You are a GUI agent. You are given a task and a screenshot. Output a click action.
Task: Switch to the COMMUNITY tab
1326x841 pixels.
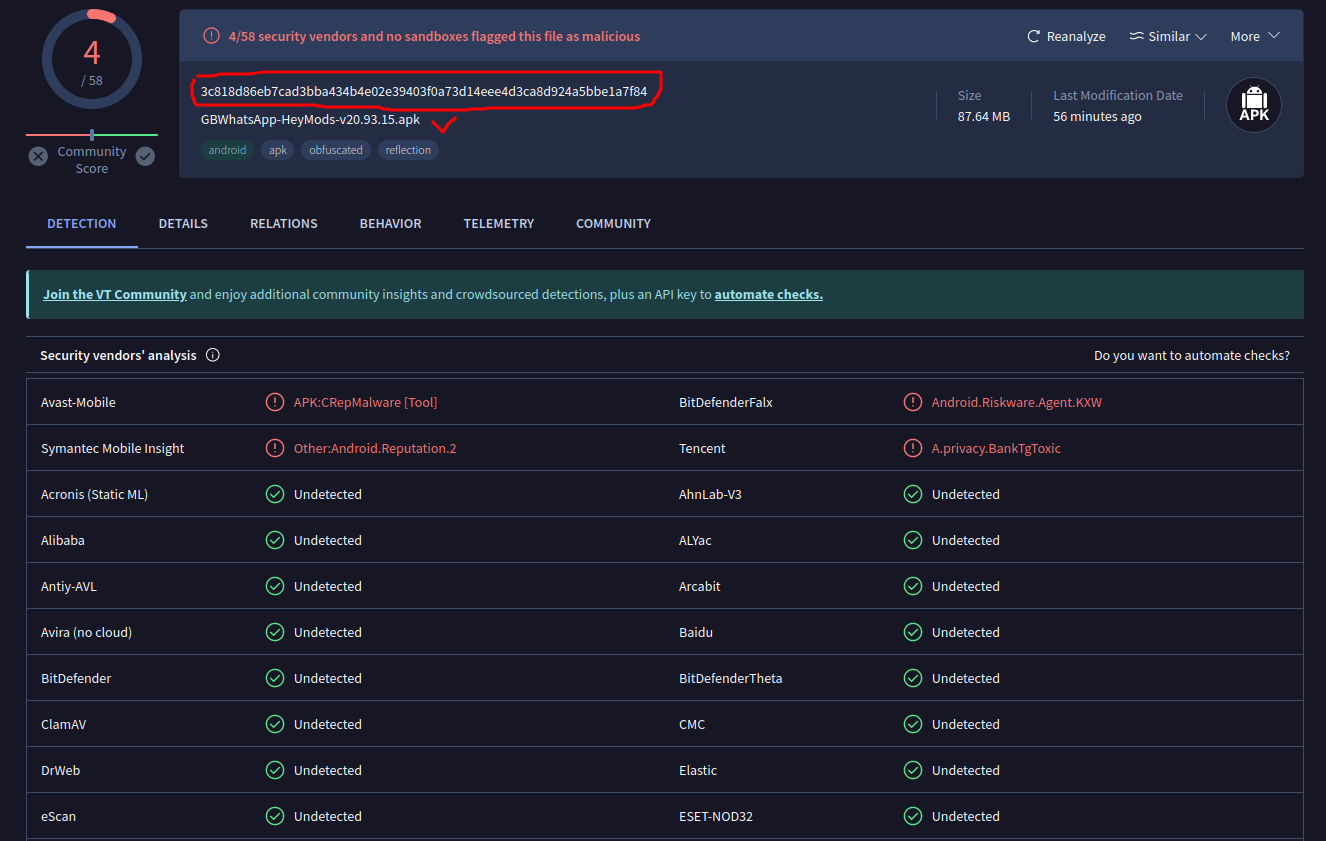click(x=613, y=224)
